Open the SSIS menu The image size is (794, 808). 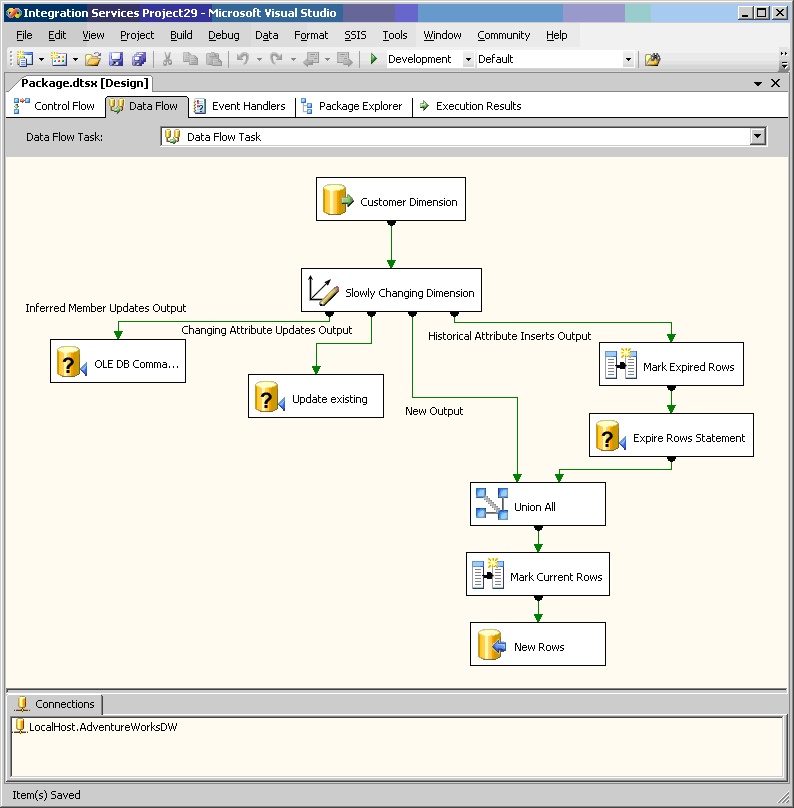coord(355,35)
